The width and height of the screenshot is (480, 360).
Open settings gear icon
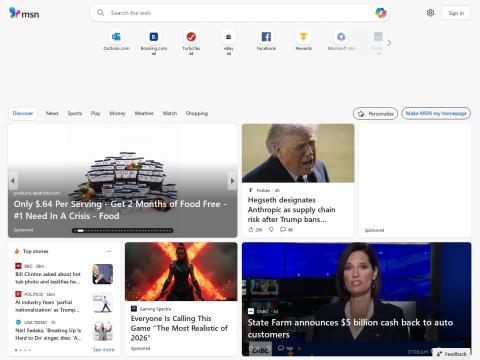[430, 13]
